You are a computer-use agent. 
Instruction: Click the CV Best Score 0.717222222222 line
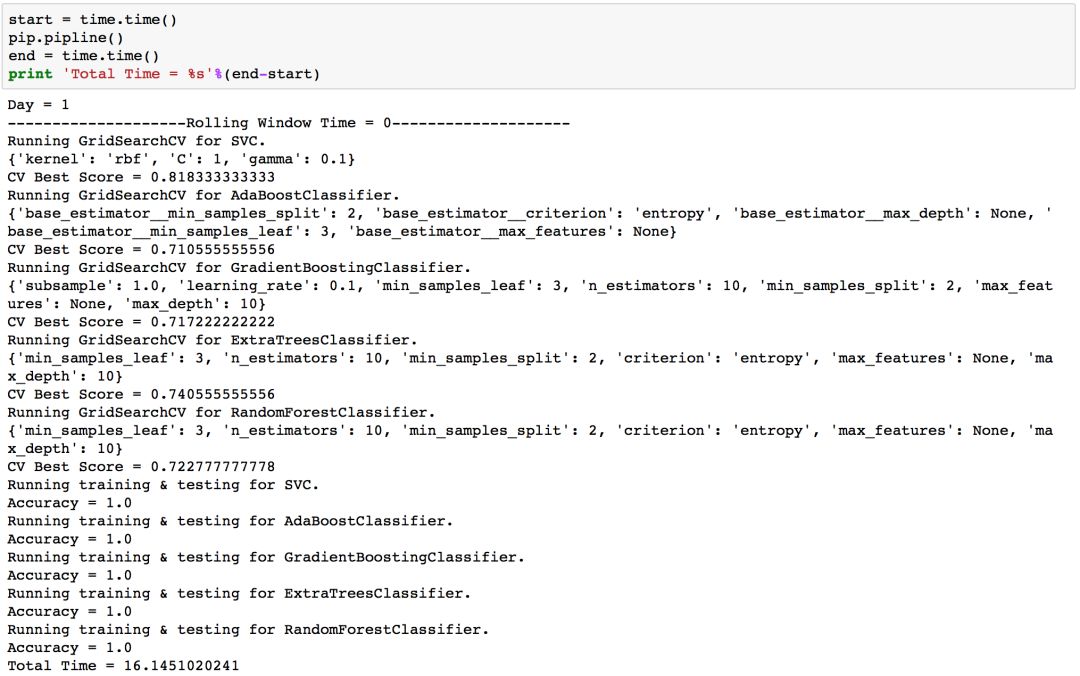[141, 322]
